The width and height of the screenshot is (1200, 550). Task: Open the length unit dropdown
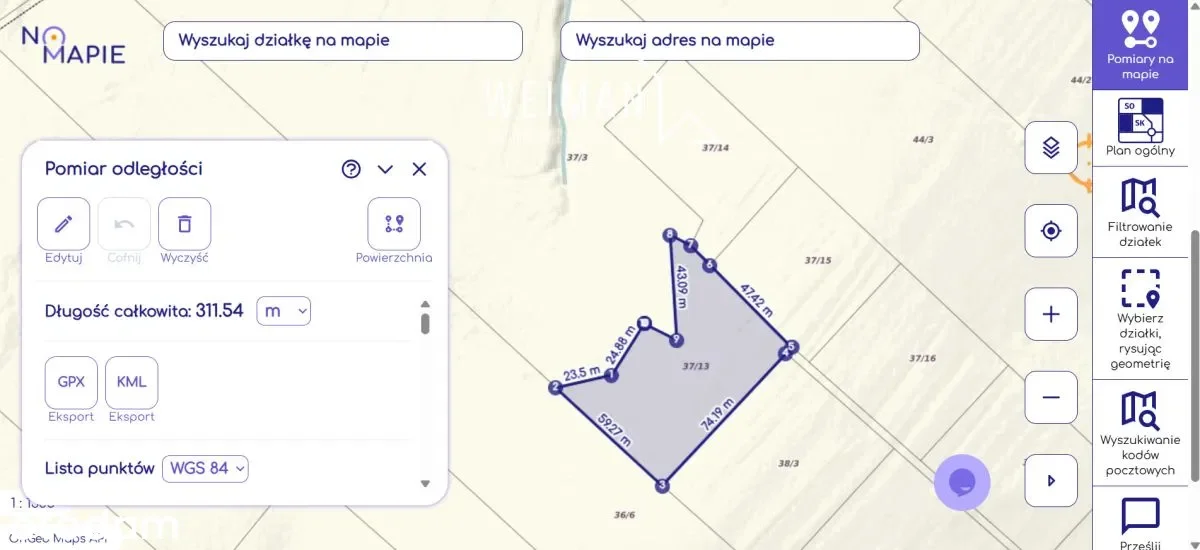tap(284, 311)
